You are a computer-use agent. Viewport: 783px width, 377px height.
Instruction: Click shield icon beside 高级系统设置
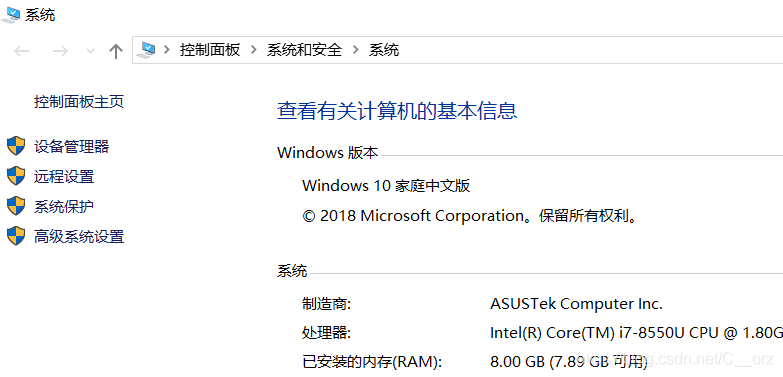point(16,236)
